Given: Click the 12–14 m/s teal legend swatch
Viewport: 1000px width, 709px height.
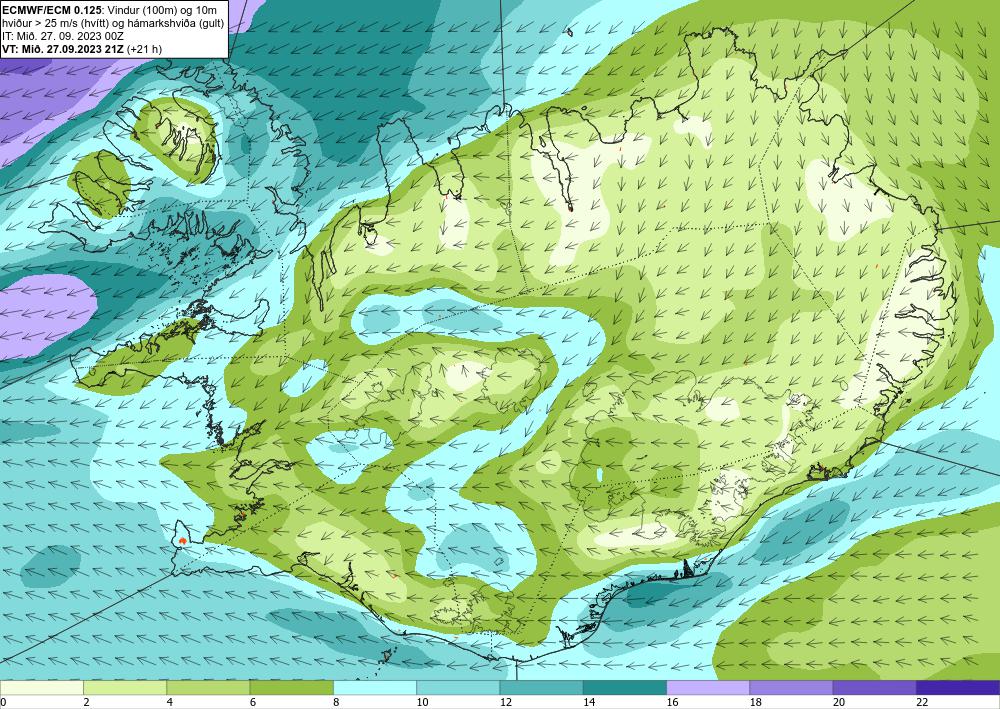Looking at the screenshot, I should pos(541,687).
